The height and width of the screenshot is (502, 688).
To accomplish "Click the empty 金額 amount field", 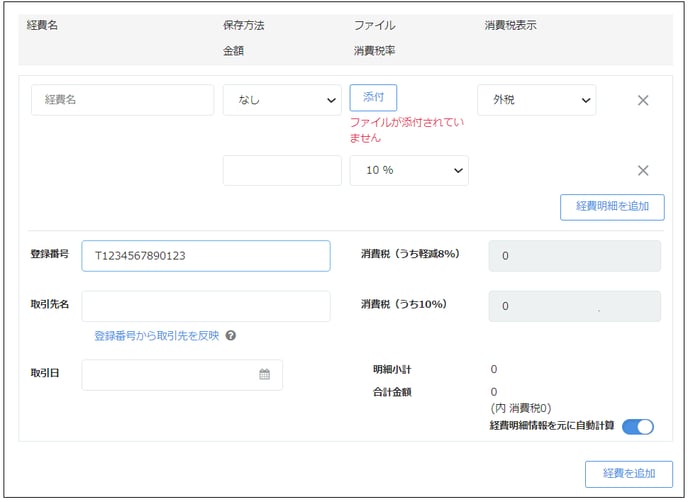I will tap(282, 170).
